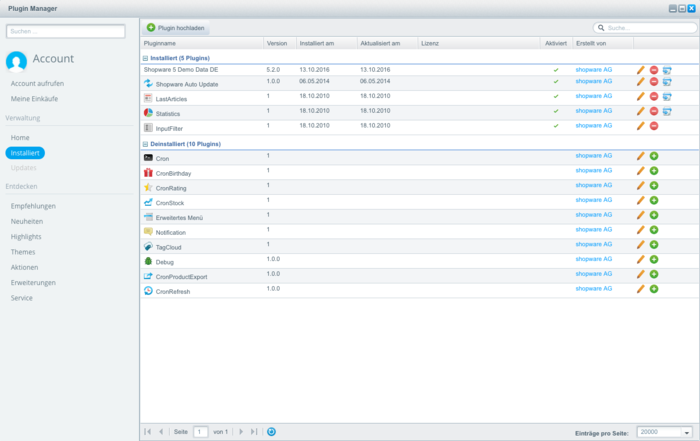Image resolution: width=700 pixels, height=441 pixels.
Task: Open Erweiterungen in the sidebar
Action: coord(33,283)
